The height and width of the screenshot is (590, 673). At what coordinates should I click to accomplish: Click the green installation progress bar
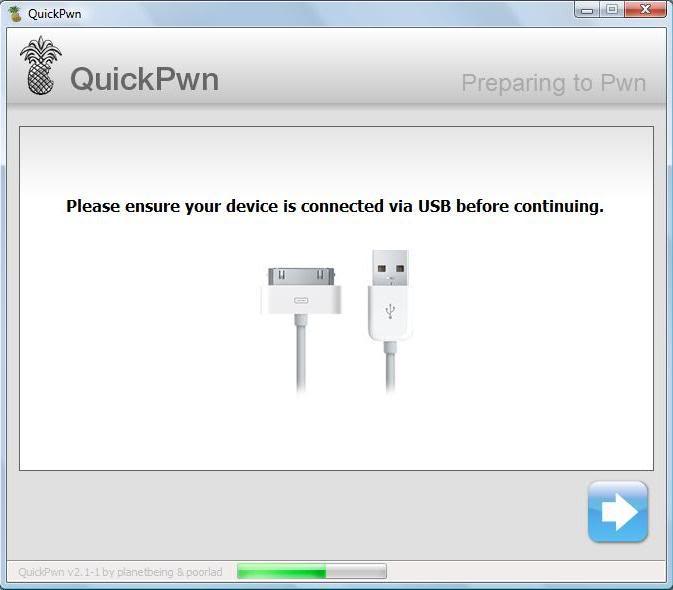(x=312, y=572)
